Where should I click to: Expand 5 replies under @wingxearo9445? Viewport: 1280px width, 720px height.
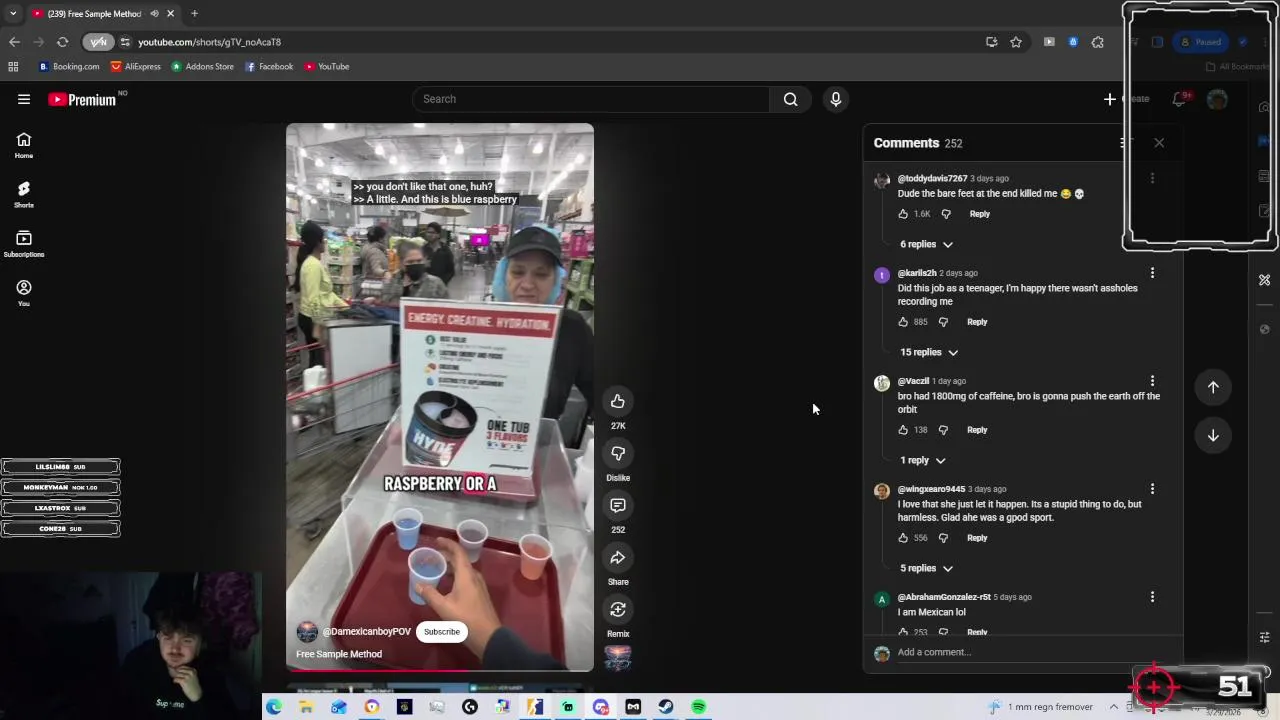tap(926, 568)
